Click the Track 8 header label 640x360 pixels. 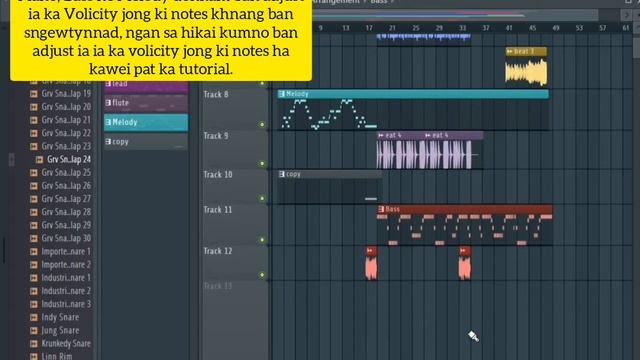point(216,95)
